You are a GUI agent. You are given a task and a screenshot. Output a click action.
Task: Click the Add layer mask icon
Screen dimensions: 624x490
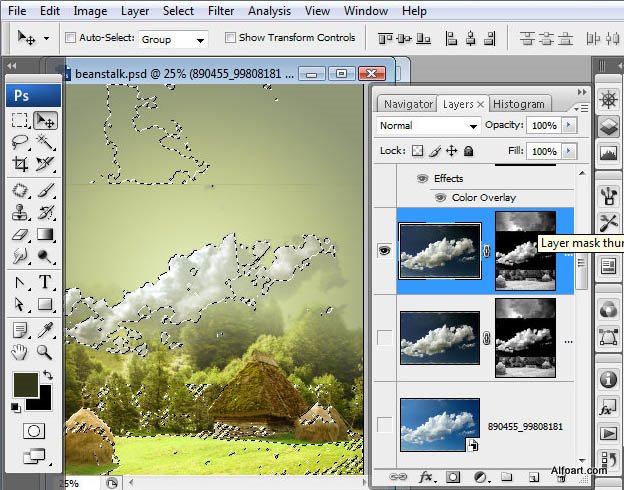point(453,477)
